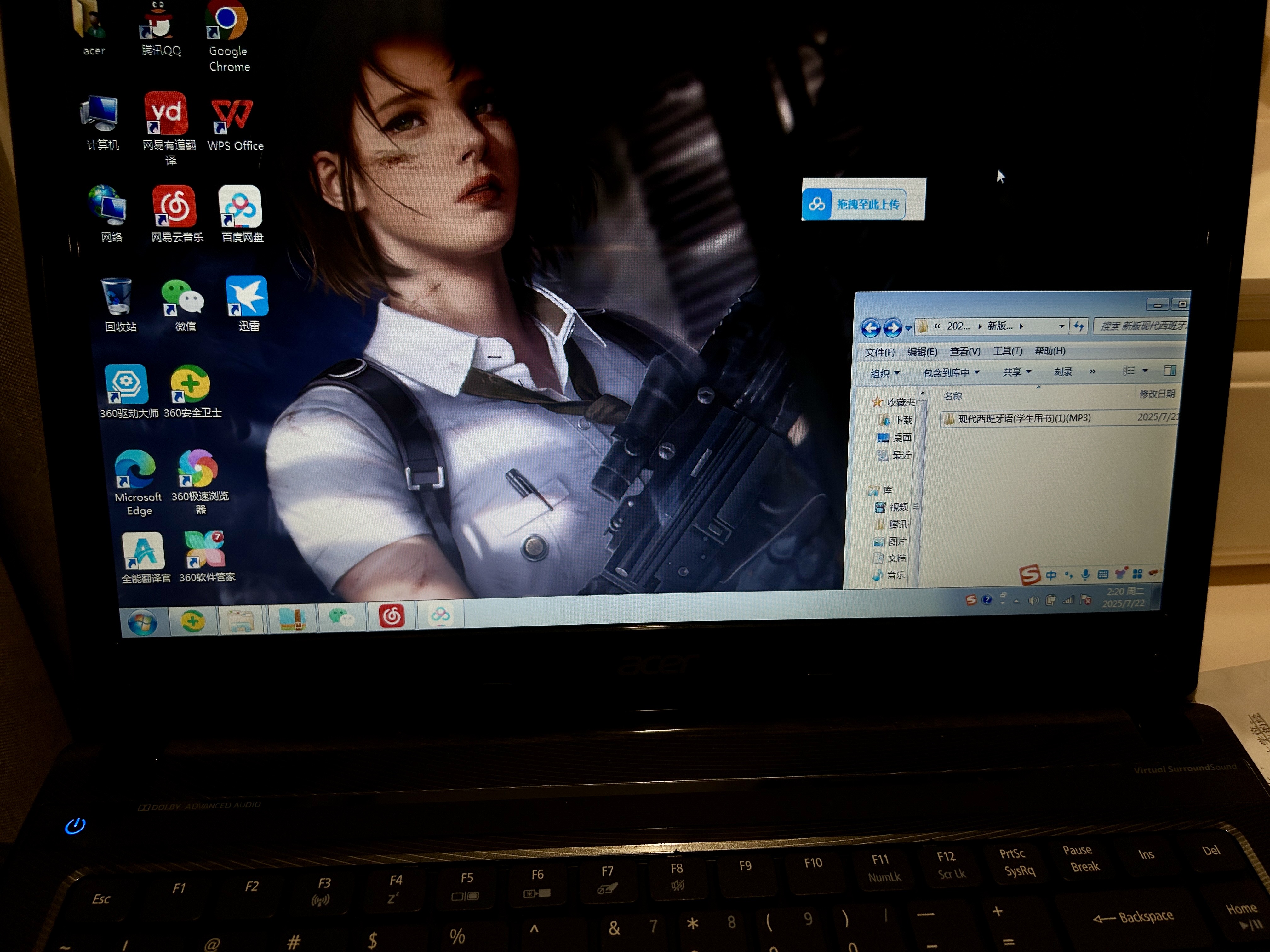1270x952 pixels.
Task: Expand the 包含到库中 dropdown
Action: tap(951, 372)
